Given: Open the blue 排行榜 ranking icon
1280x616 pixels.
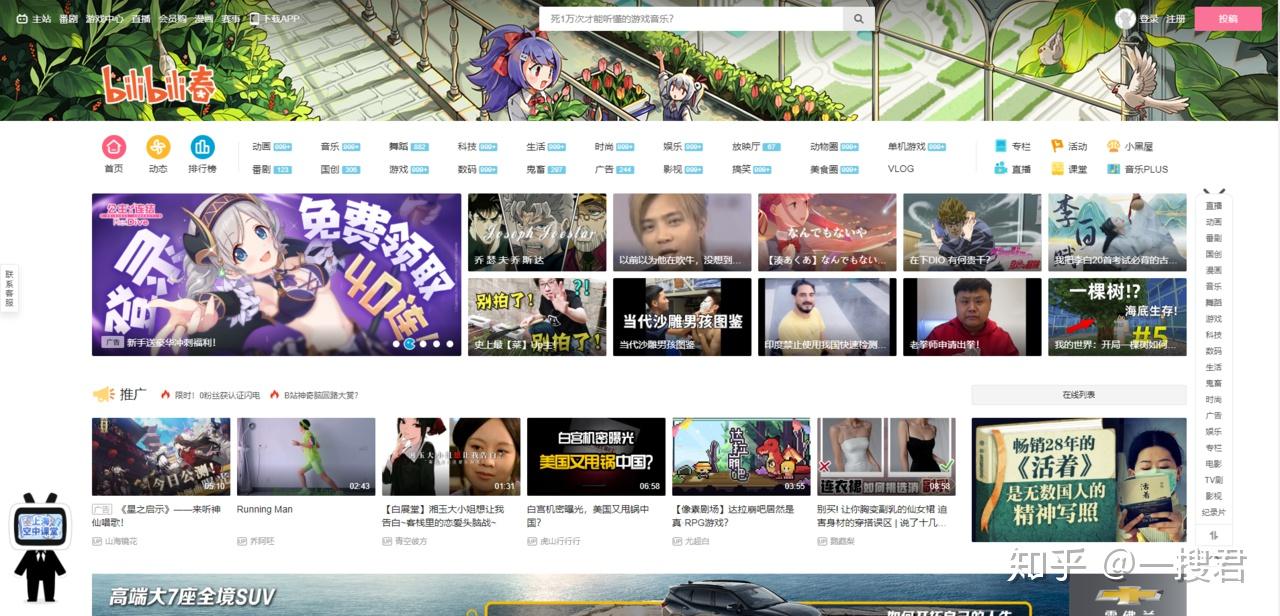Looking at the screenshot, I should click(x=203, y=147).
